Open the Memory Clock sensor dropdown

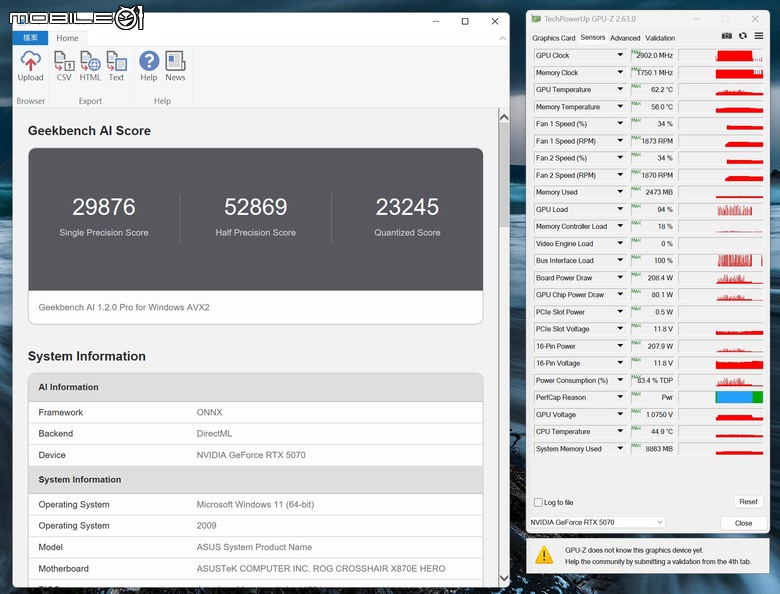pyautogui.click(x=620, y=72)
